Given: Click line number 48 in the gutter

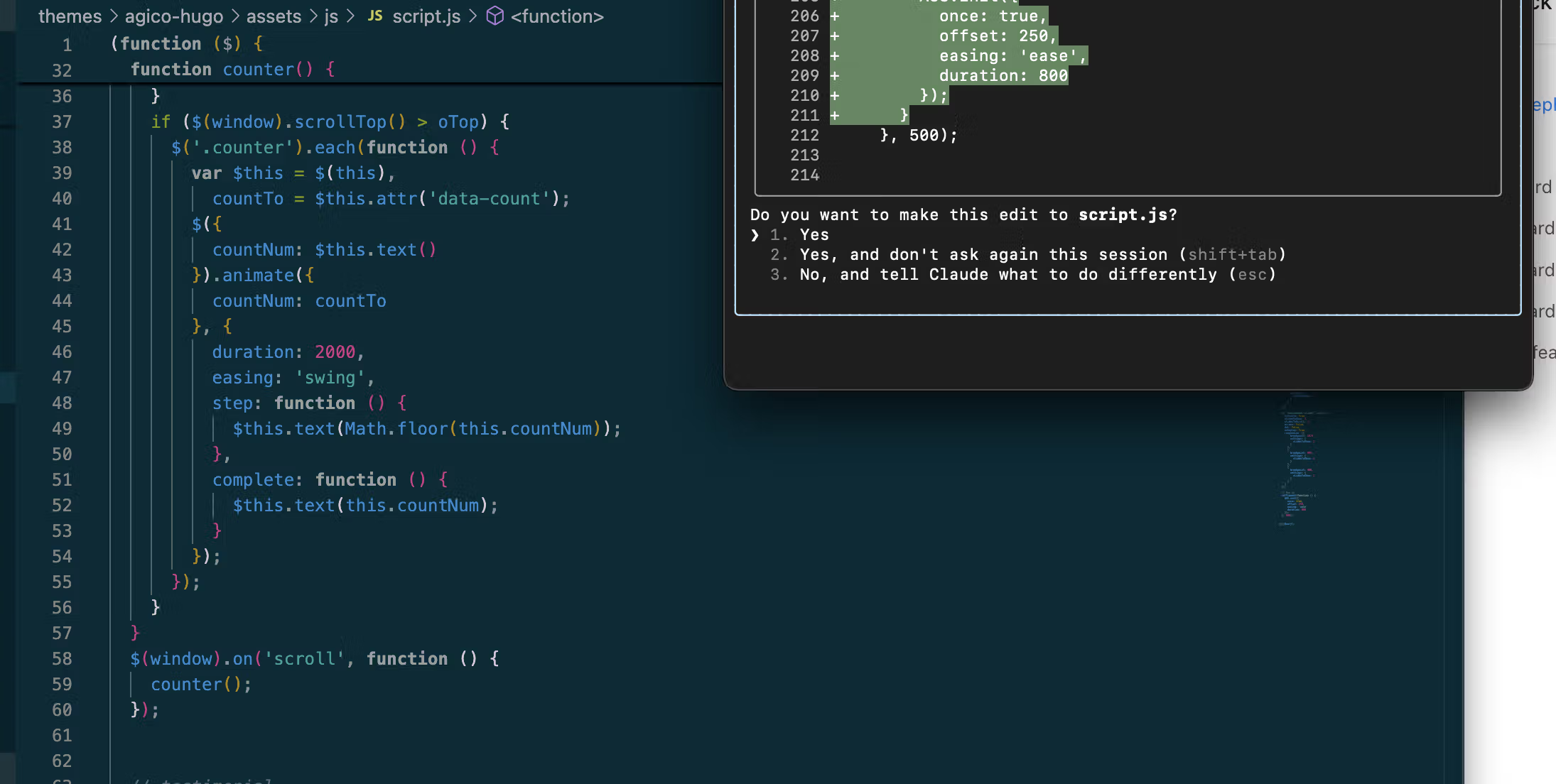Looking at the screenshot, I should [x=62, y=403].
